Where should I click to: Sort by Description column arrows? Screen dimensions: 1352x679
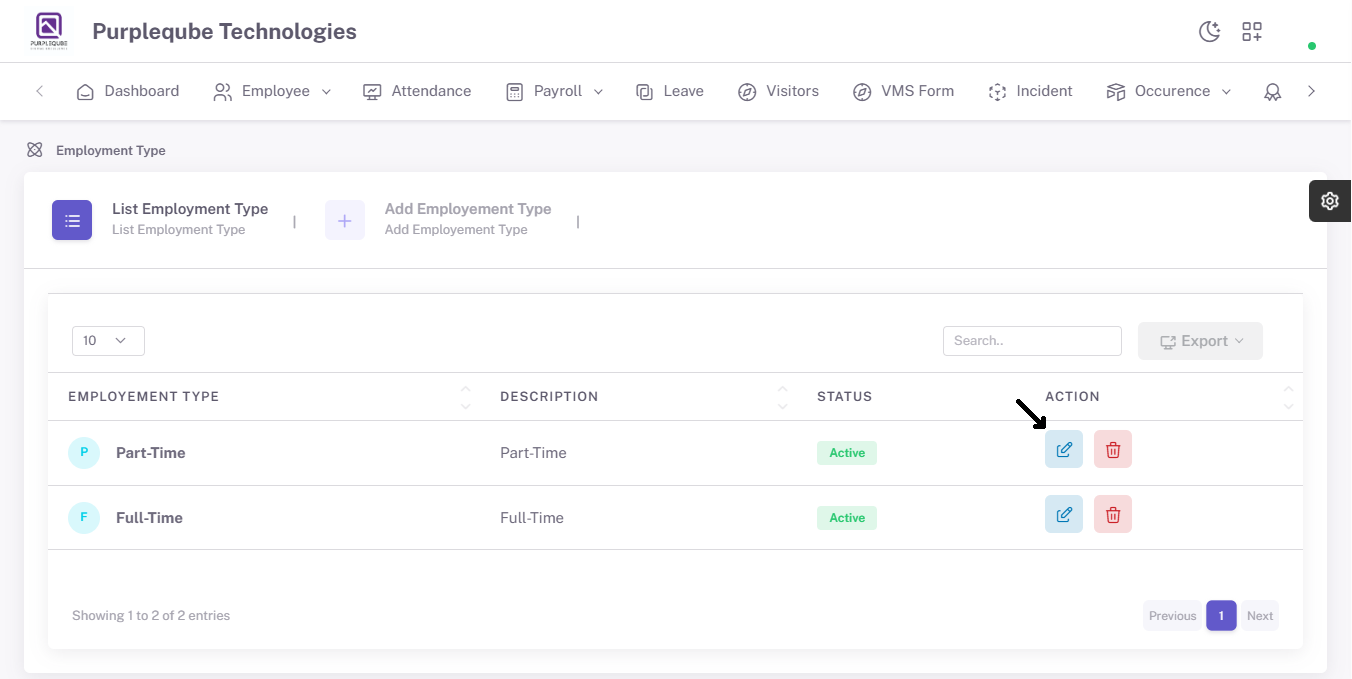click(x=782, y=397)
